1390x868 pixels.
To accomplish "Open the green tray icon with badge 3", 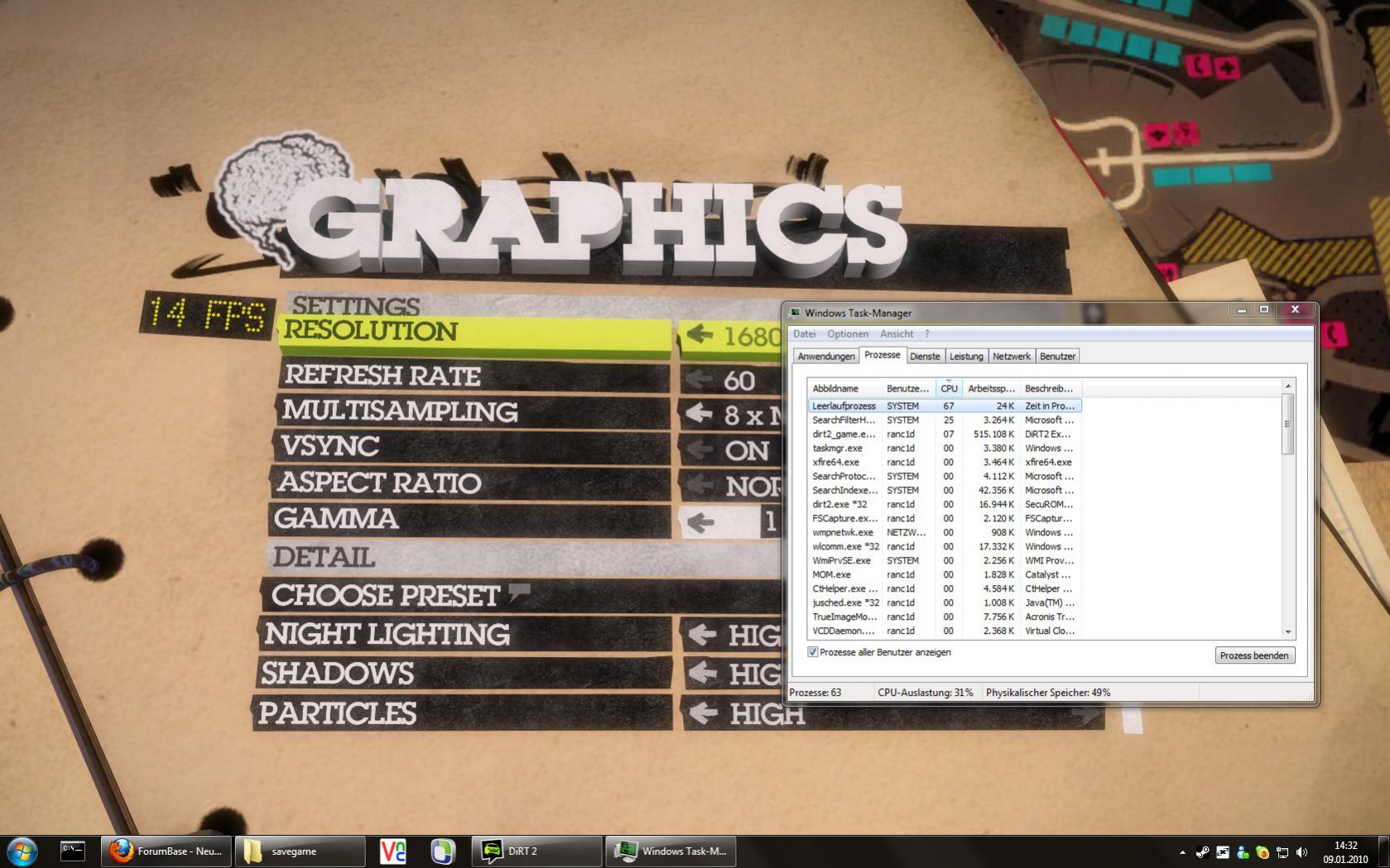I will point(1263,852).
